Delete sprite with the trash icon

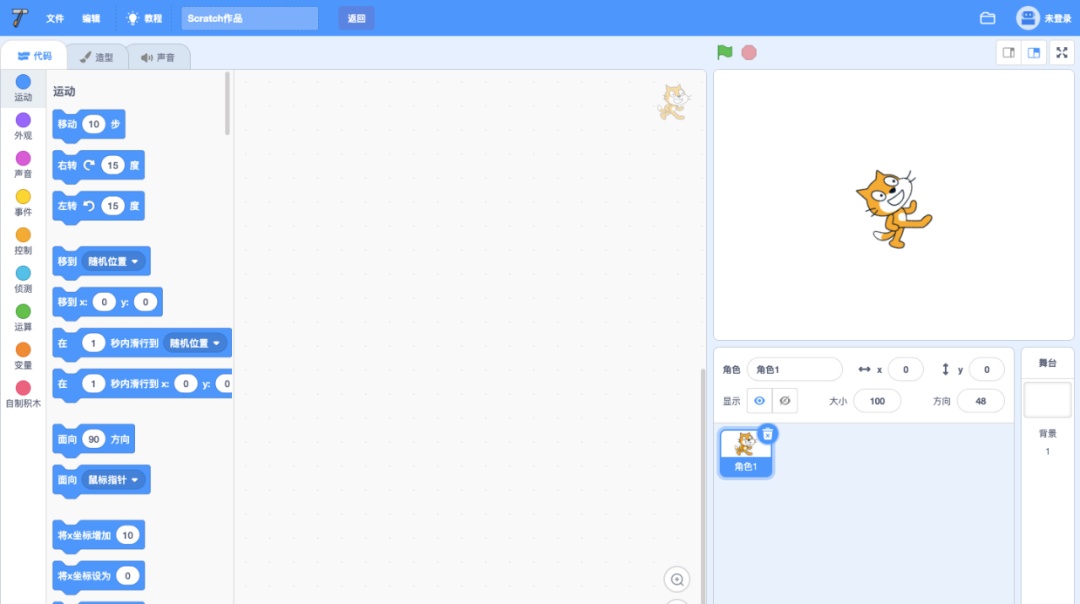(767, 434)
